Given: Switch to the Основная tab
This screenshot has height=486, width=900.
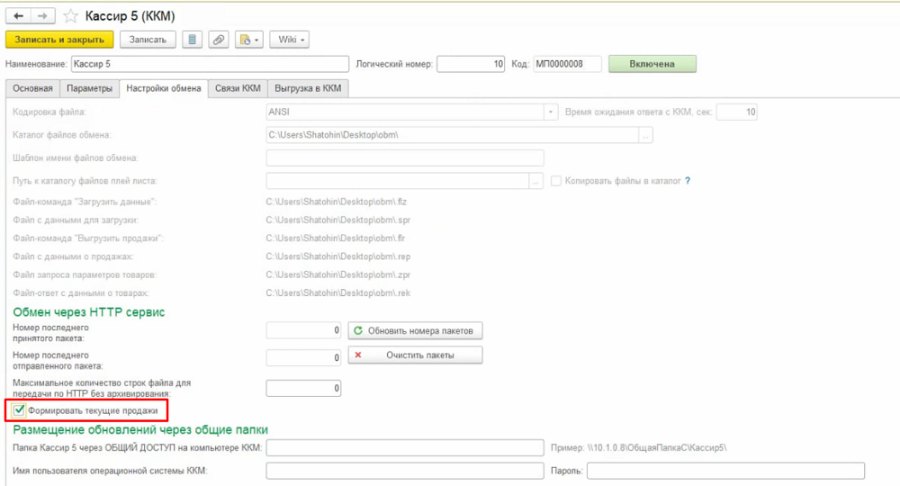Looking at the screenshot, I should (33, 88).
